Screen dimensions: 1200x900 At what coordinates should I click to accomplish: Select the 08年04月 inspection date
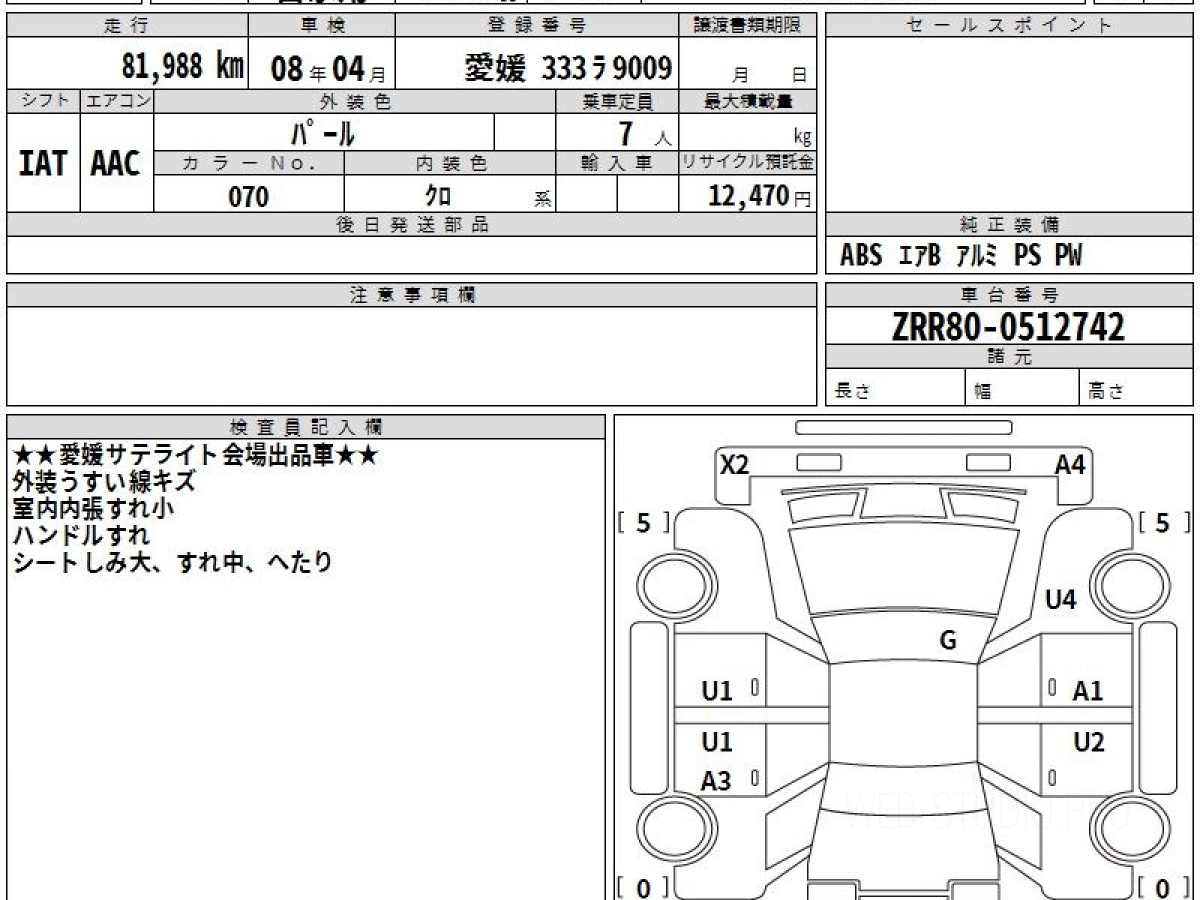[x=327, y=69]
